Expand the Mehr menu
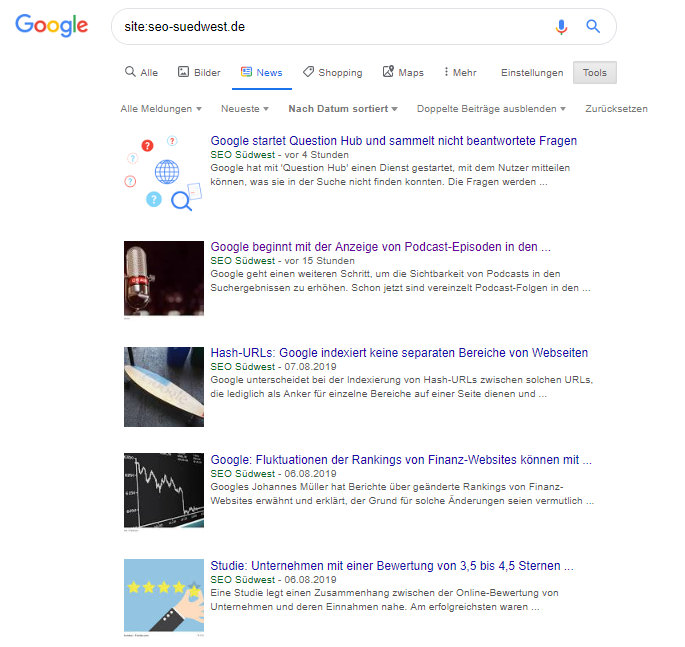The height and width of the screenshot is (647, 685). (460, 72)
